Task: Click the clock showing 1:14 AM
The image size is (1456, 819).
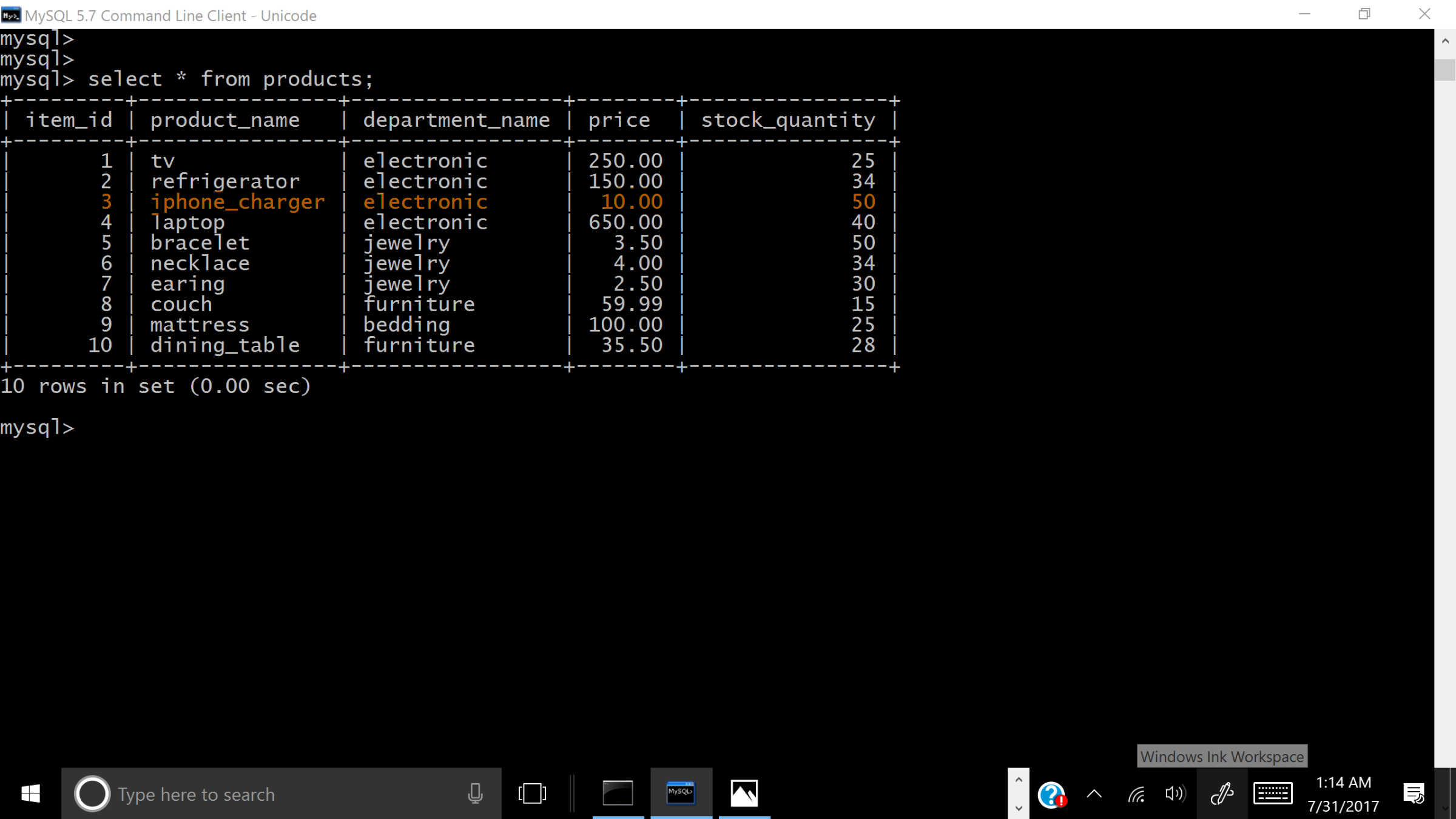Action: pyautogui.click(x=1343, y=794)
